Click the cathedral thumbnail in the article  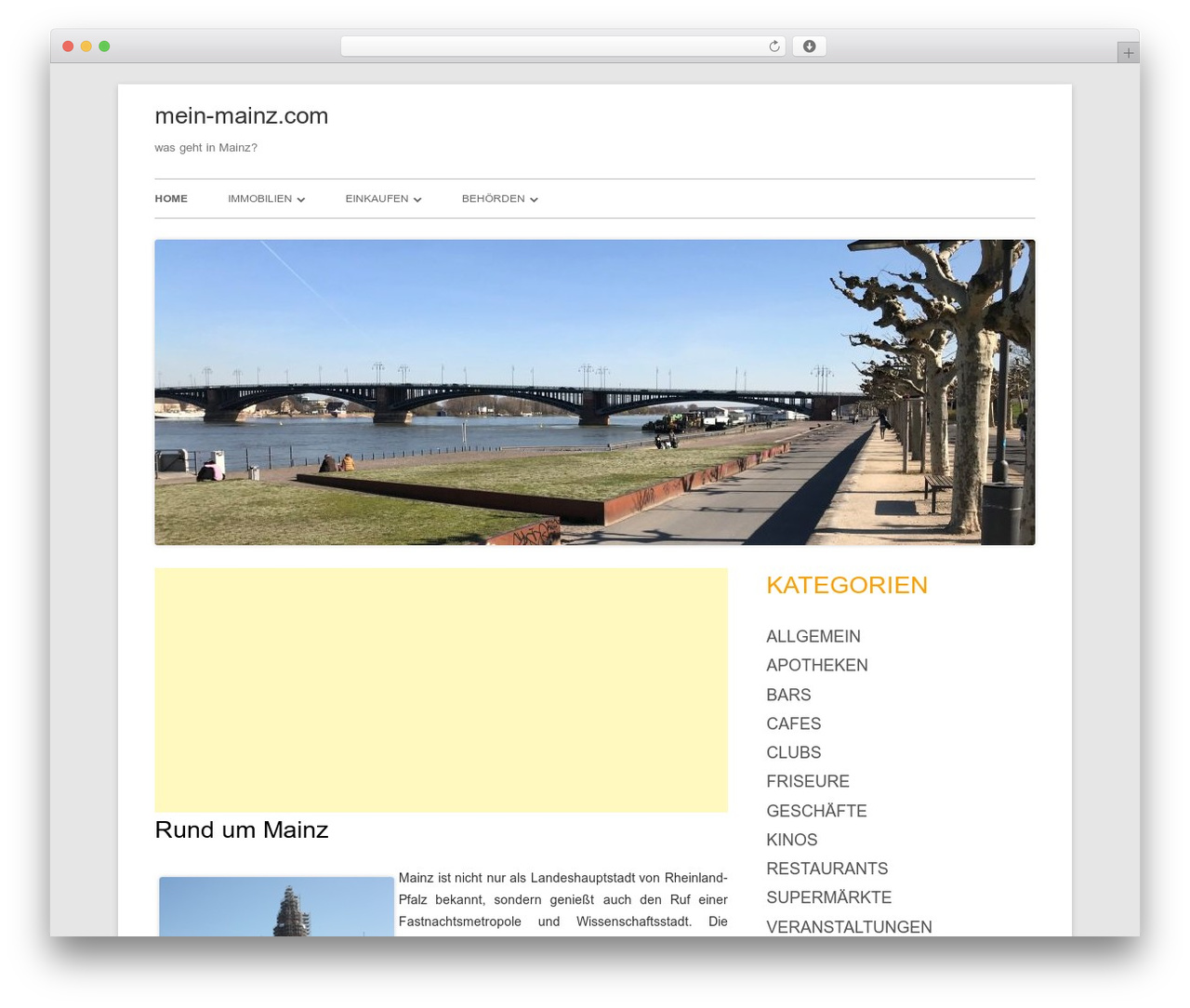[x=276, y=907]
